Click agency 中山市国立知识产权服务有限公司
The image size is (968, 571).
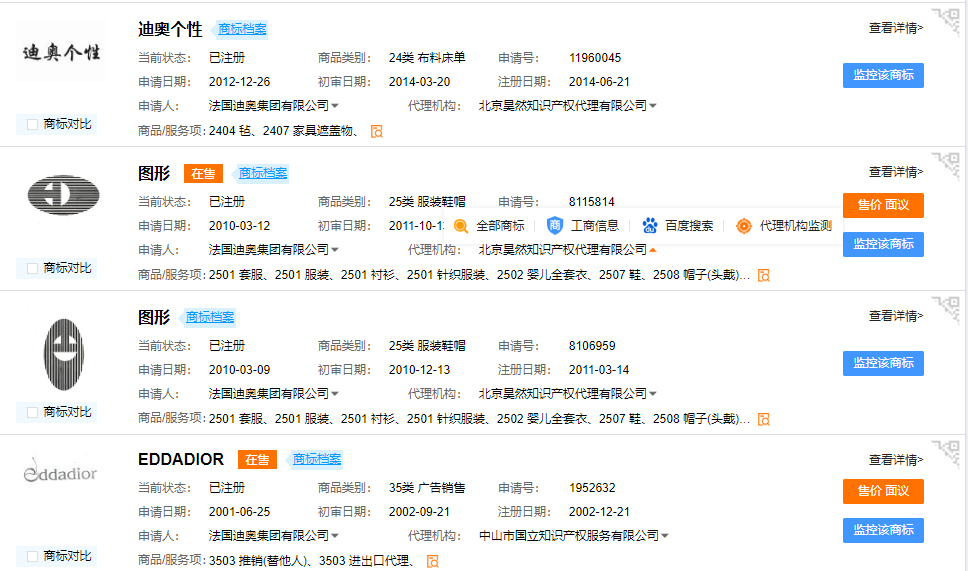click(569, 536)
